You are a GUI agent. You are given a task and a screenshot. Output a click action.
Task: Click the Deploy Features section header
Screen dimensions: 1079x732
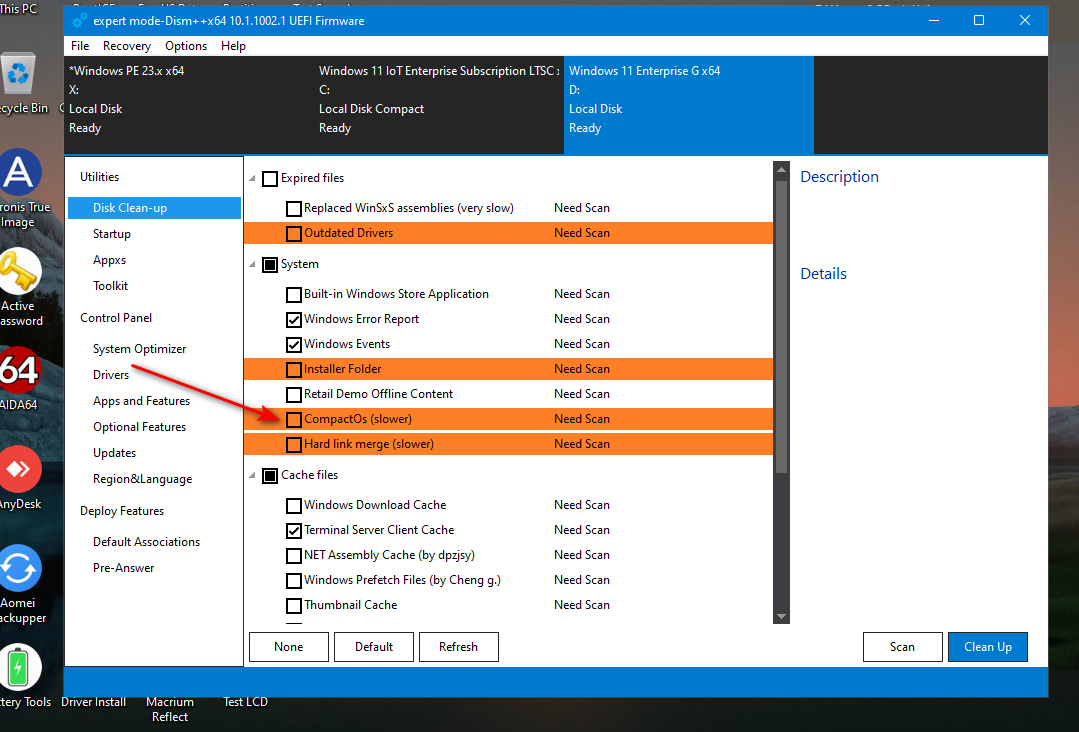(x=122, y=511)
